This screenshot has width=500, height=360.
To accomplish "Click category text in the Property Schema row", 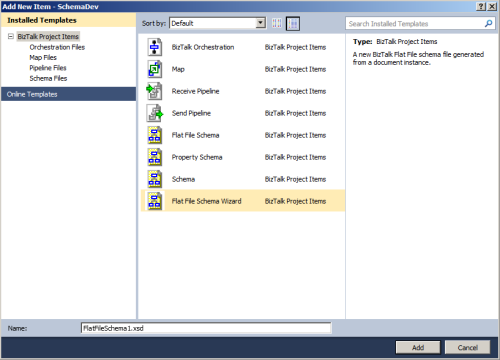I will 295,157.
